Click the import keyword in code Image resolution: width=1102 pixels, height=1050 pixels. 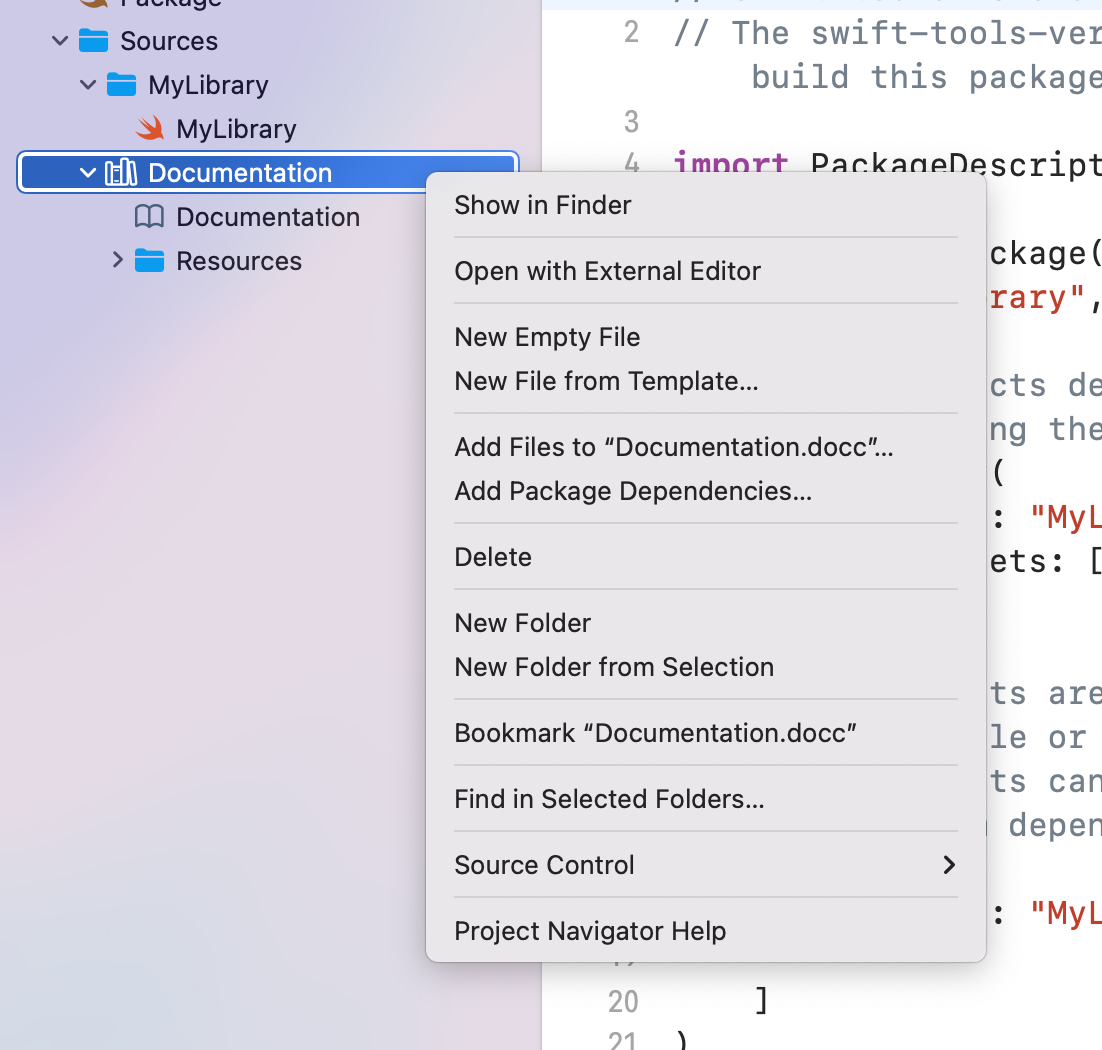pos(730,164)
